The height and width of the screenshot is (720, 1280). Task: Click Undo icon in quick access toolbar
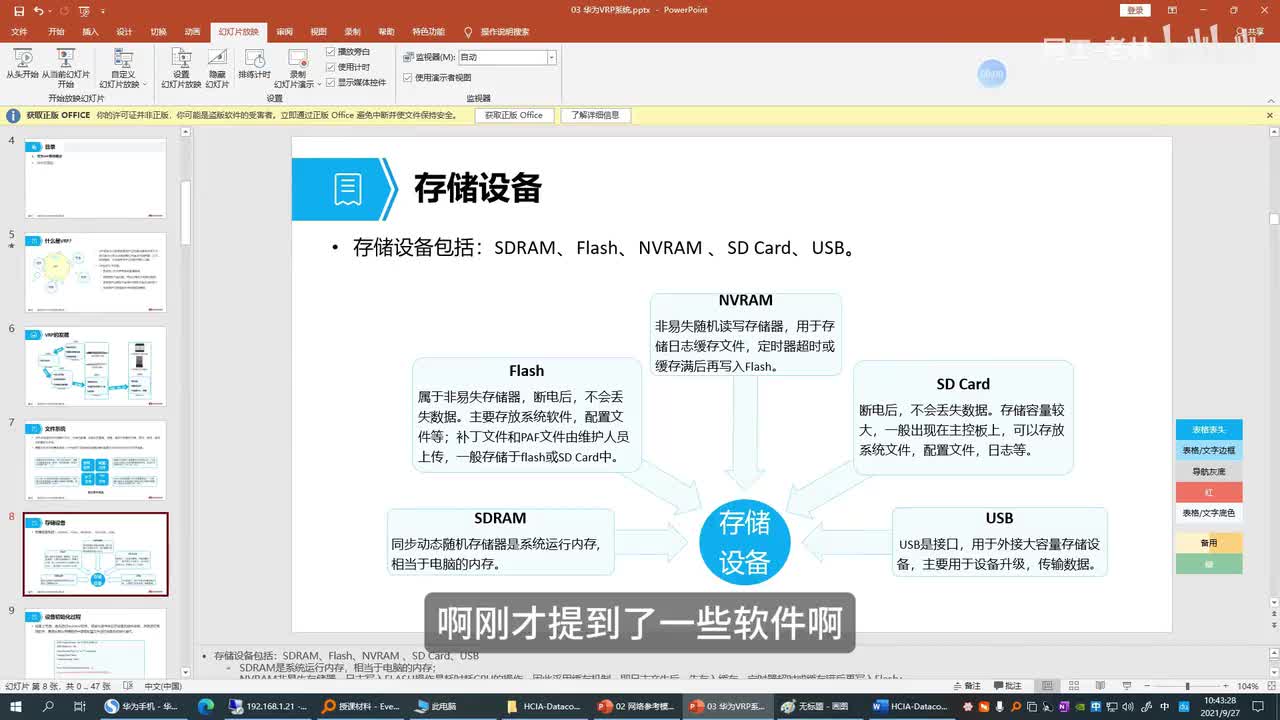(x=38, y=10)
